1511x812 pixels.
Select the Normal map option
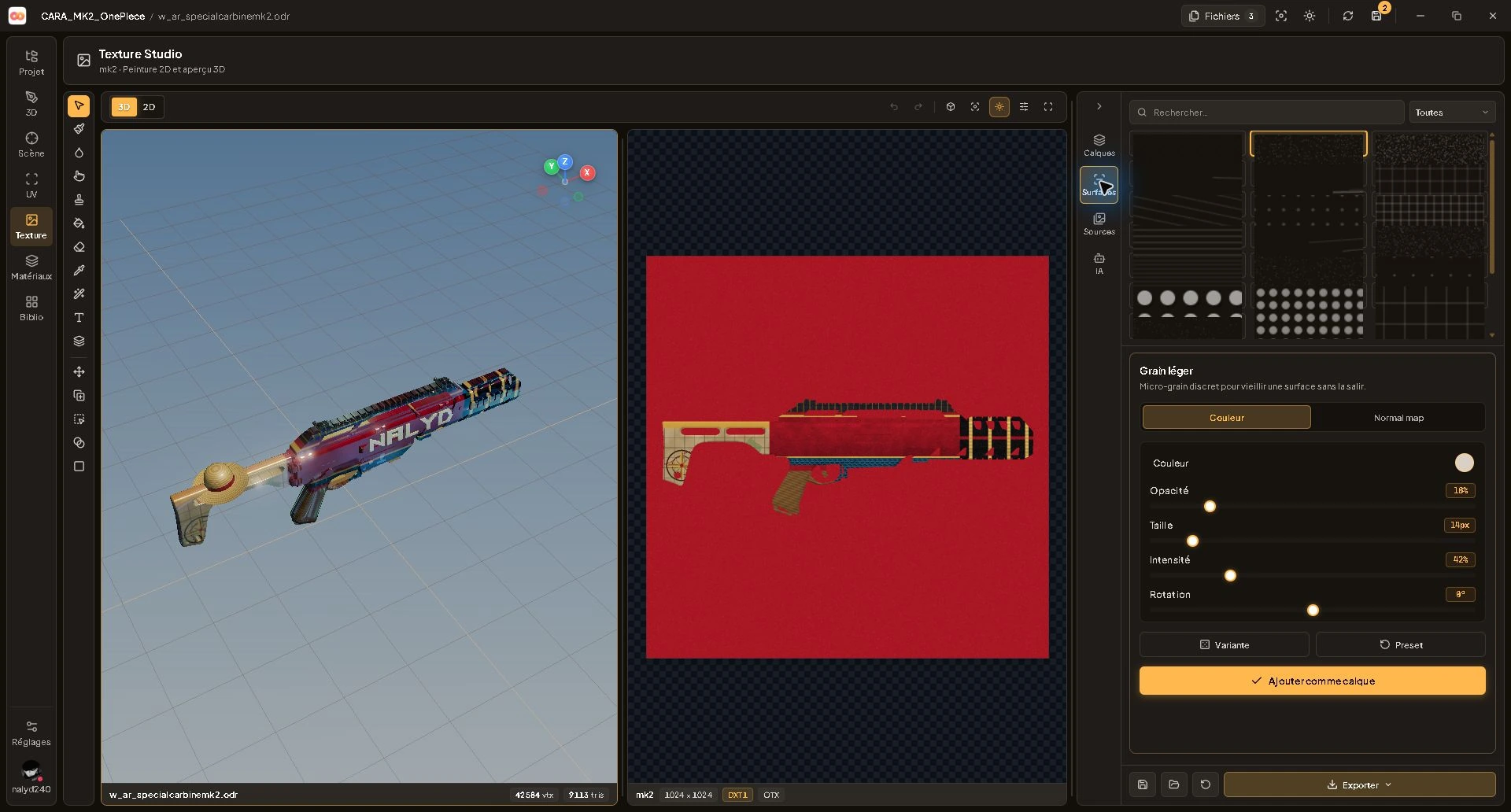[x=1398, y=418]
